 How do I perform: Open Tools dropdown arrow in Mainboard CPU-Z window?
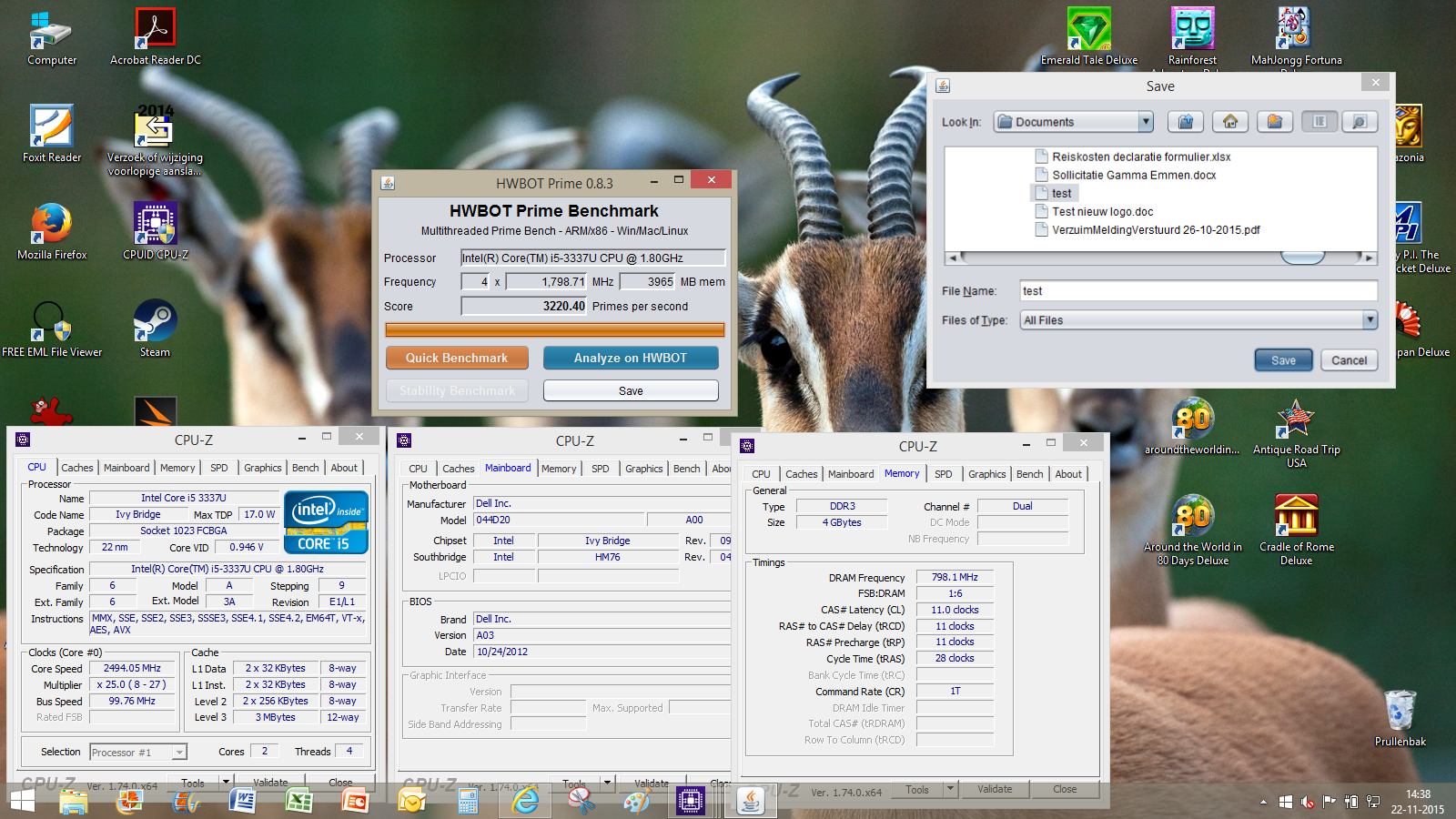coord(607,782)
